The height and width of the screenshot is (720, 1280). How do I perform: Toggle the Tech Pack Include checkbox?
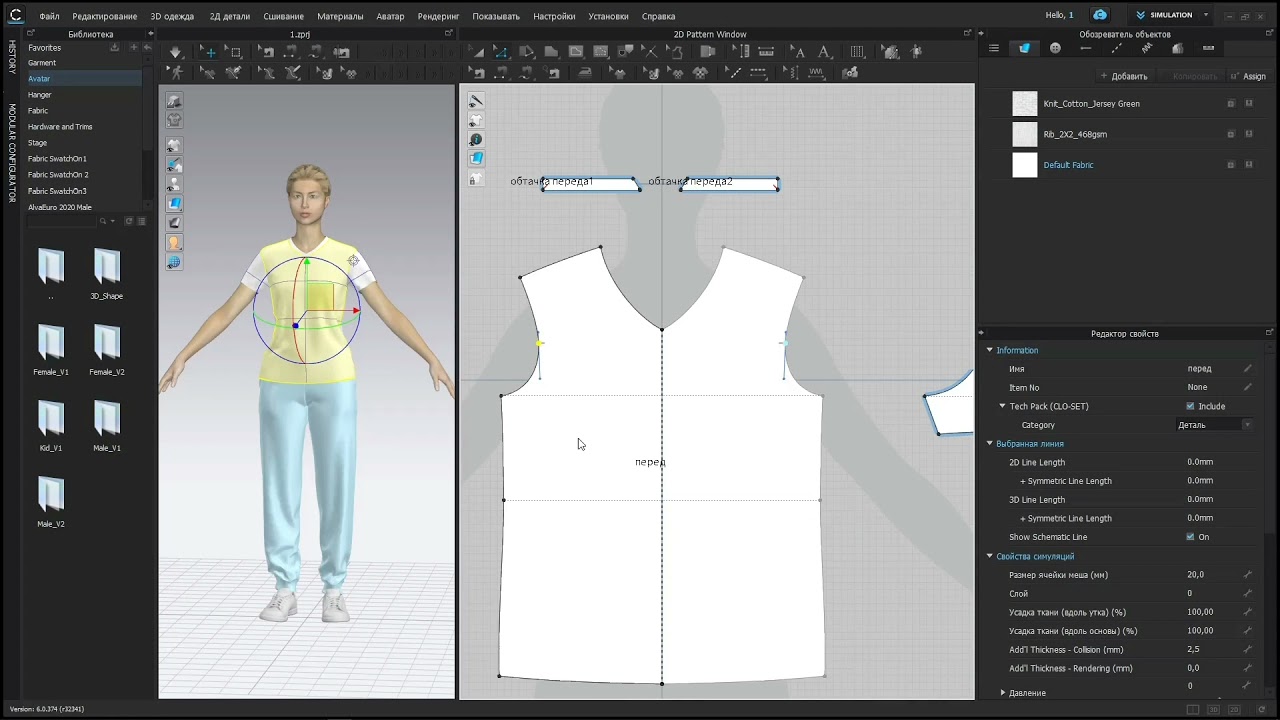1190,406
